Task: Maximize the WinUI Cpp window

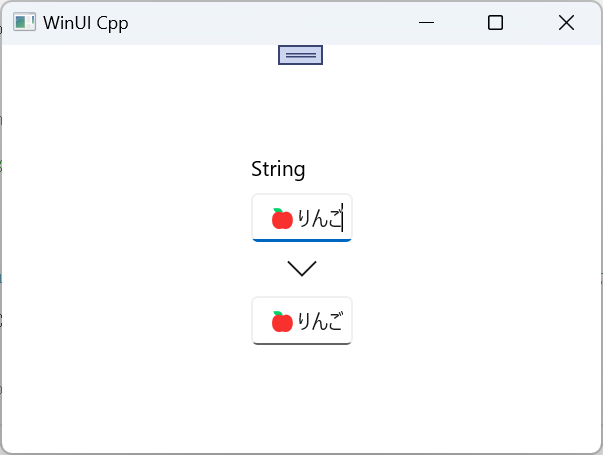Action: pyautogui.click(x=495, y=23)
